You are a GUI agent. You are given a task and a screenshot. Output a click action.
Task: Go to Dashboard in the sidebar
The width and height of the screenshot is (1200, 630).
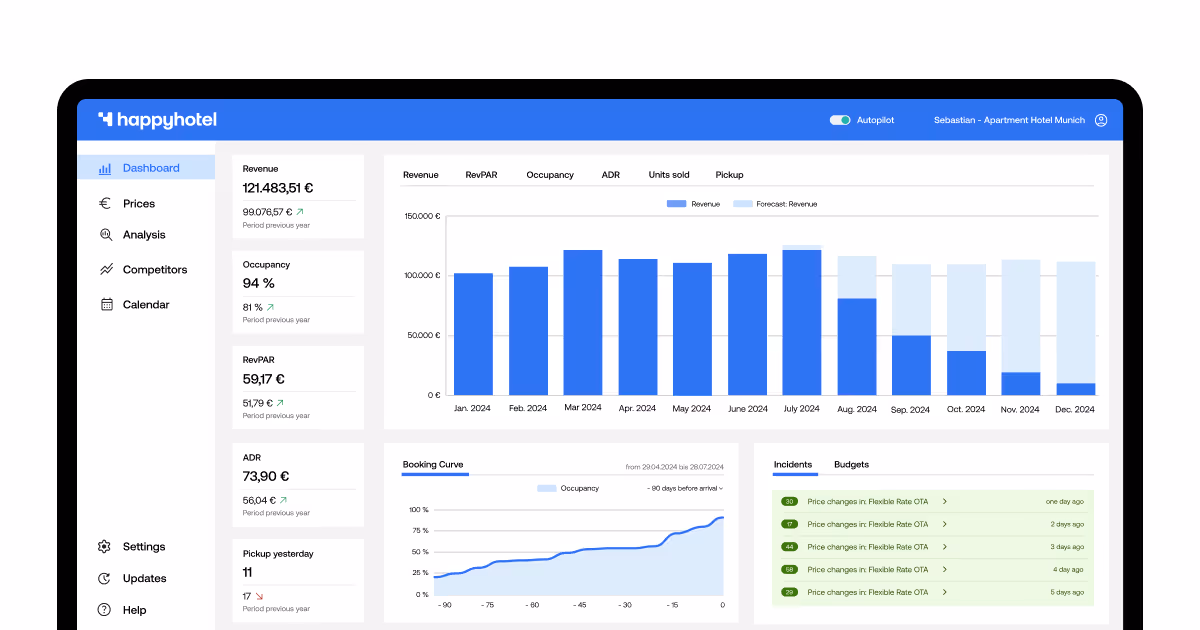pyautogui.click(x=146, y=168)
